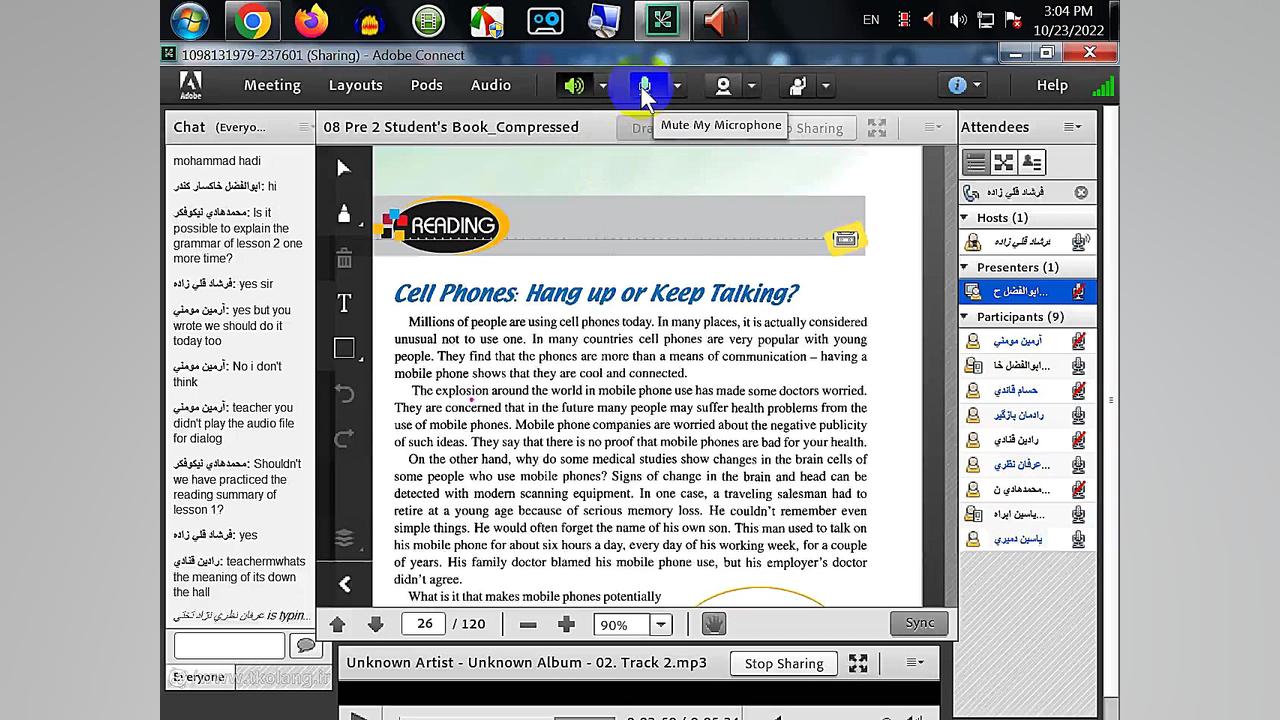Toggle the Sync button
The height and width of the screenshot is (720, 1280).
(919, 623)
